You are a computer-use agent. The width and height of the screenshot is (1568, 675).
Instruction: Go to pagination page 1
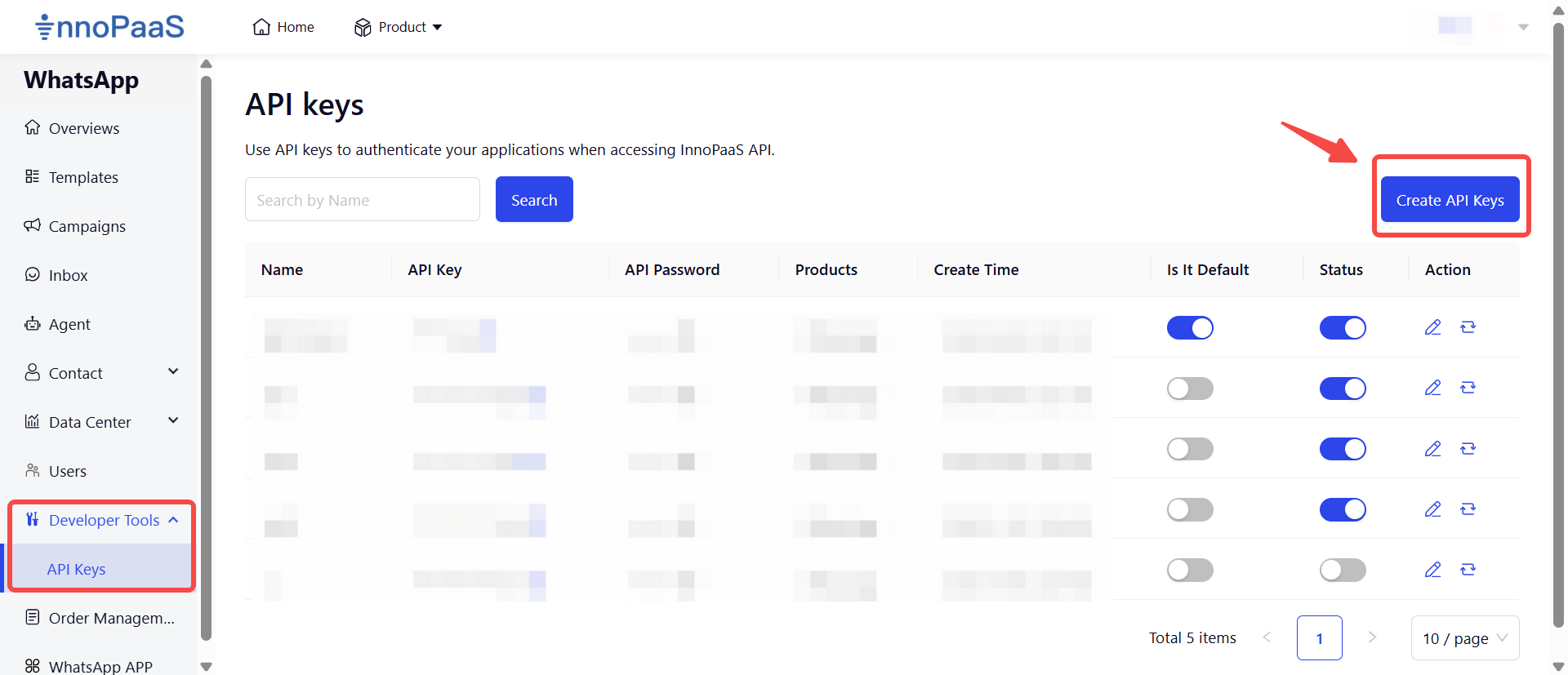(1319, 638)
